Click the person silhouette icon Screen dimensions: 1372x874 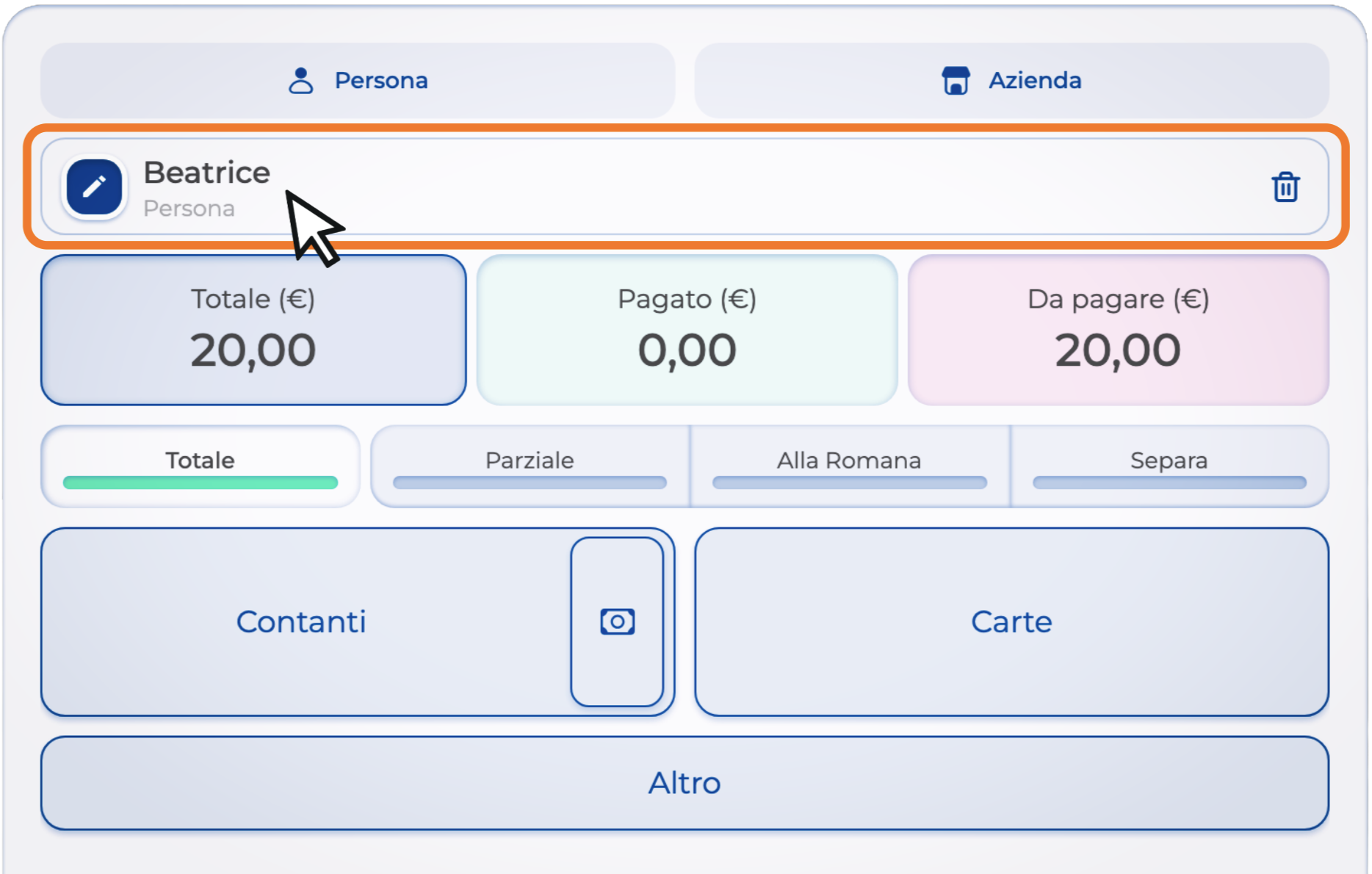tap(300, 81)
